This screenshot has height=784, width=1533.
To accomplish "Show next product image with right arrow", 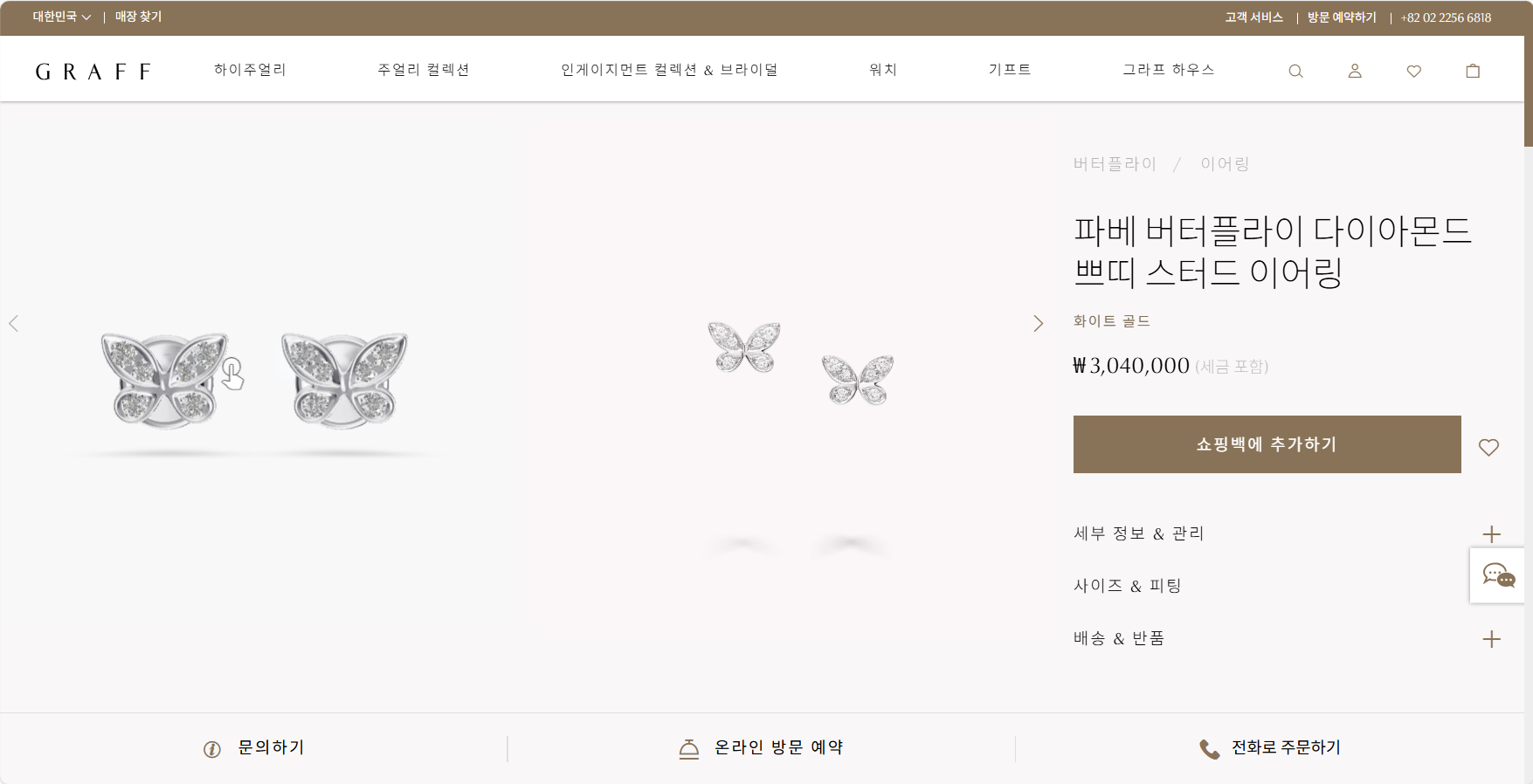I will point(1038,324).
